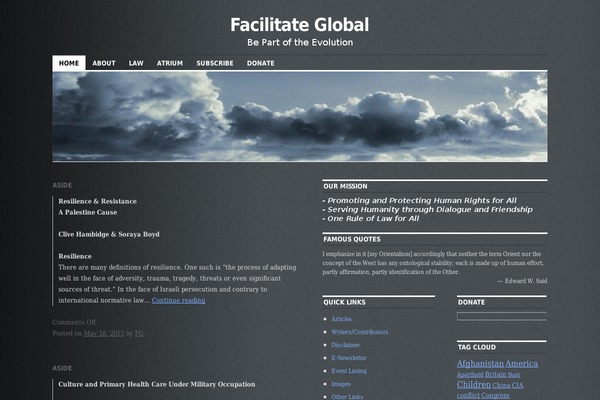Click the 'Our Mission' widget heading
The width and height of the screenshot is (600, 400).
[345, 186]
